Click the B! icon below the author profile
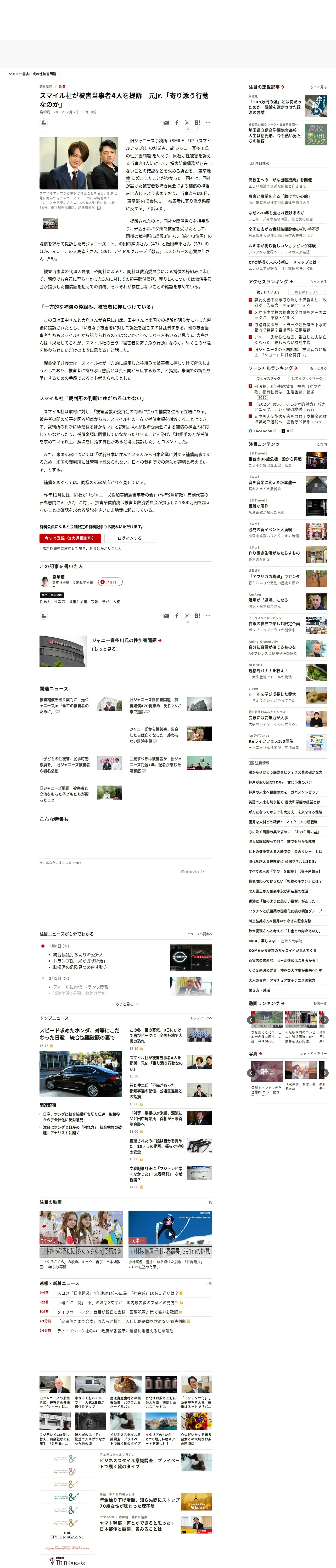The height and width of the screenshot is (1568, 336). tap(198, 615)
